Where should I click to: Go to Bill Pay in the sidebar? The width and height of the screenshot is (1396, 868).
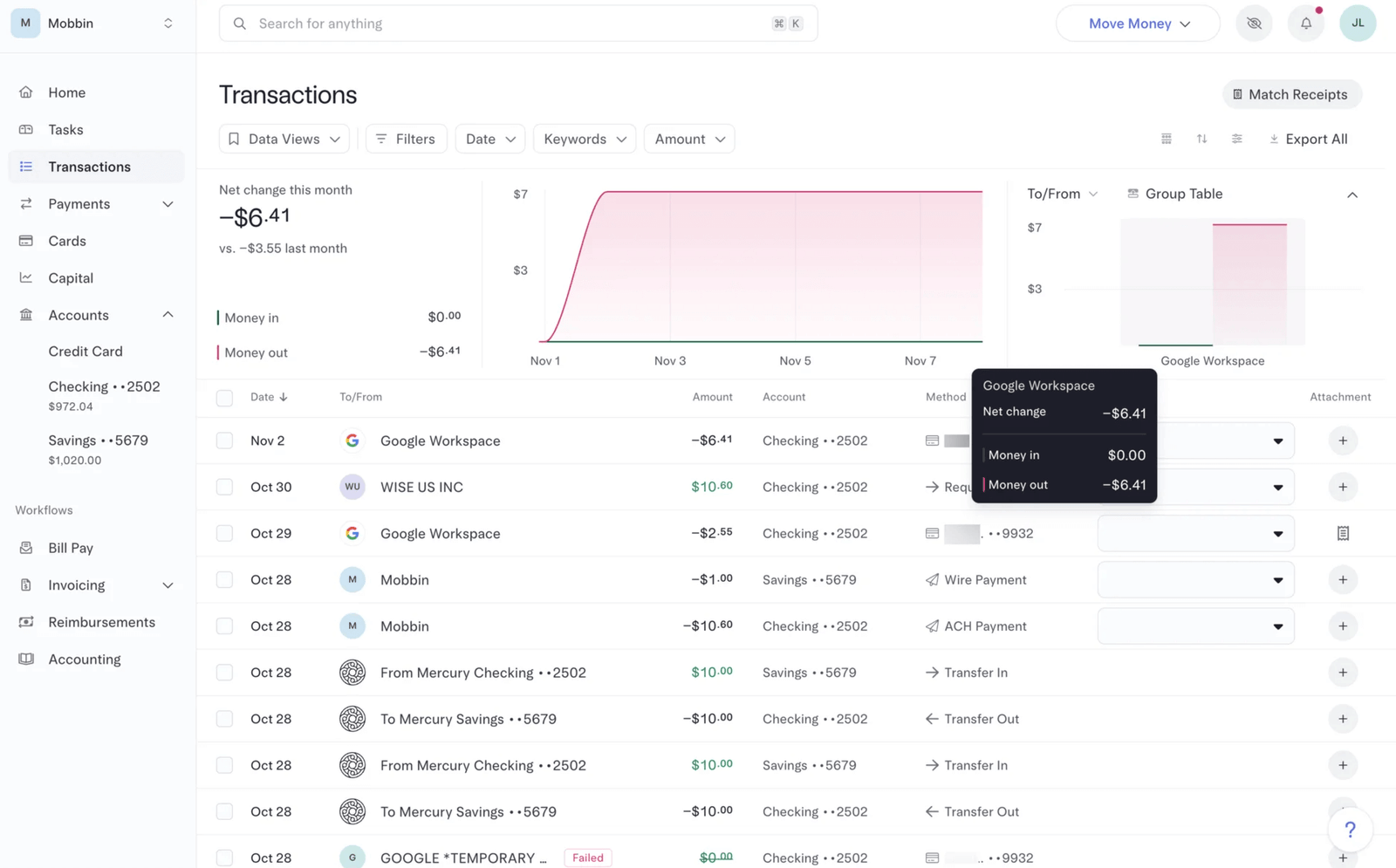[x=71, y=548]
